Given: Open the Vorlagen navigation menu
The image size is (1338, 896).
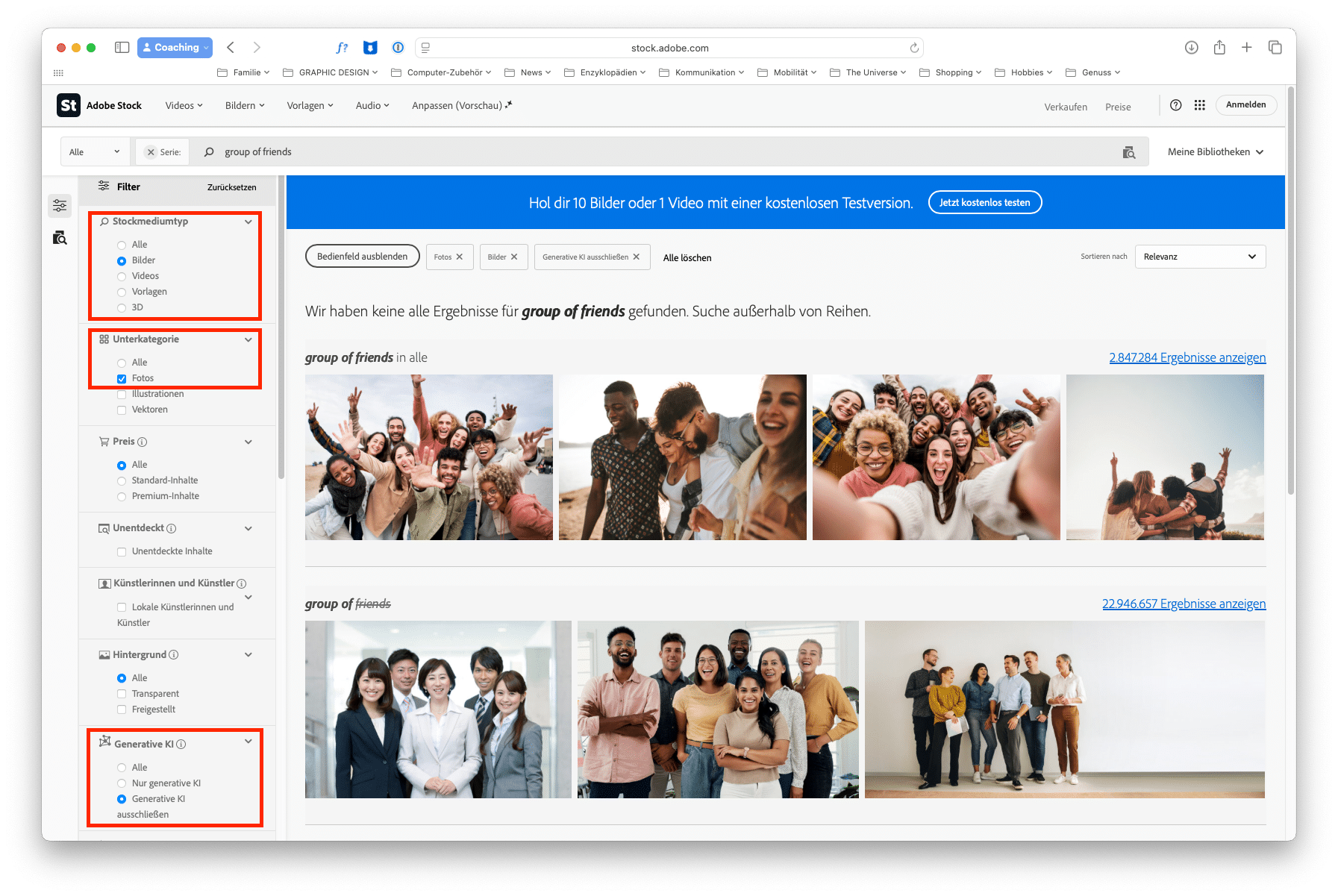Looking at the screenshot, I should [309, 105].
